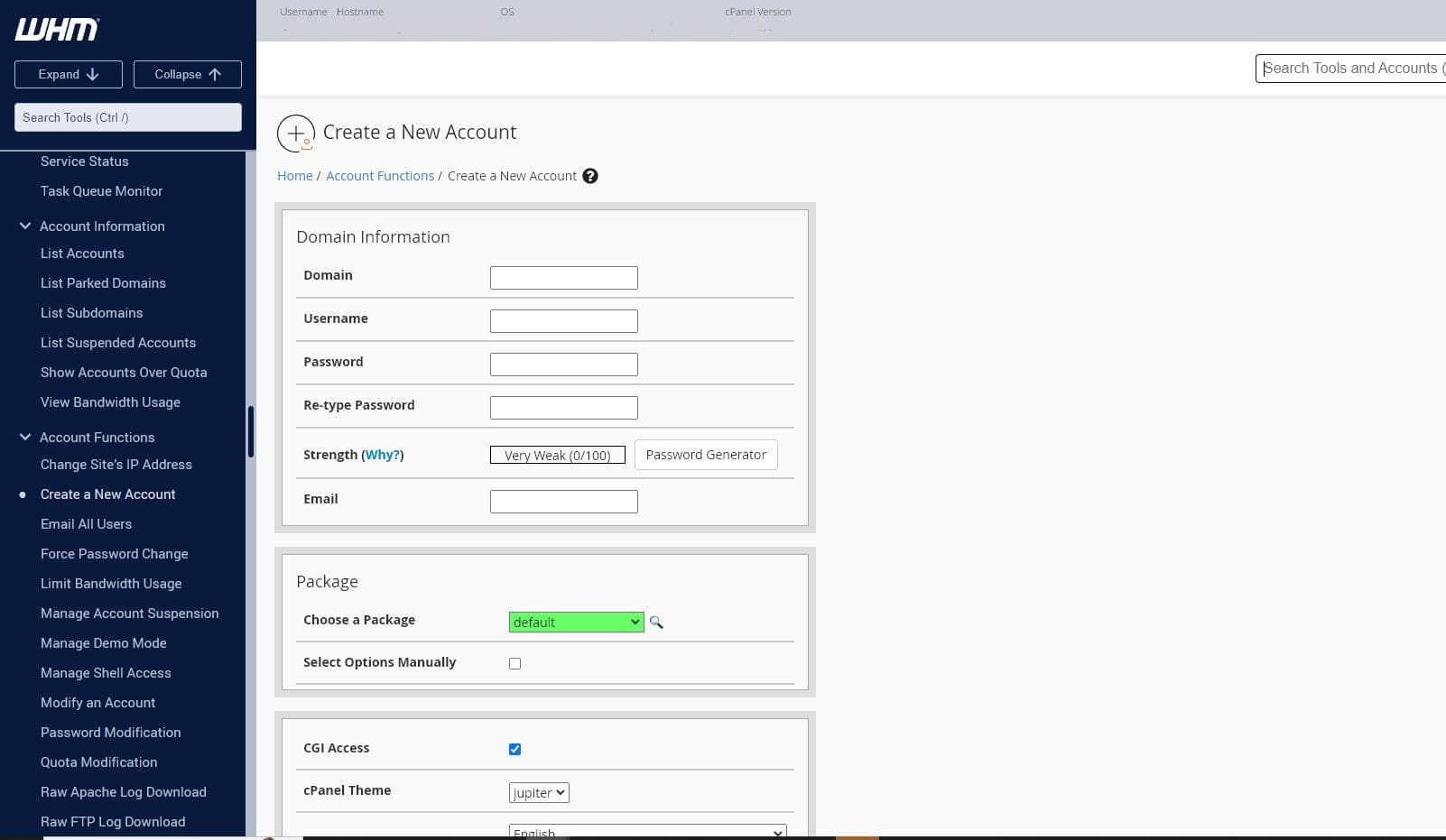Open Force Password Change
The image size is (1446, 840).
(x=115, y=554)
